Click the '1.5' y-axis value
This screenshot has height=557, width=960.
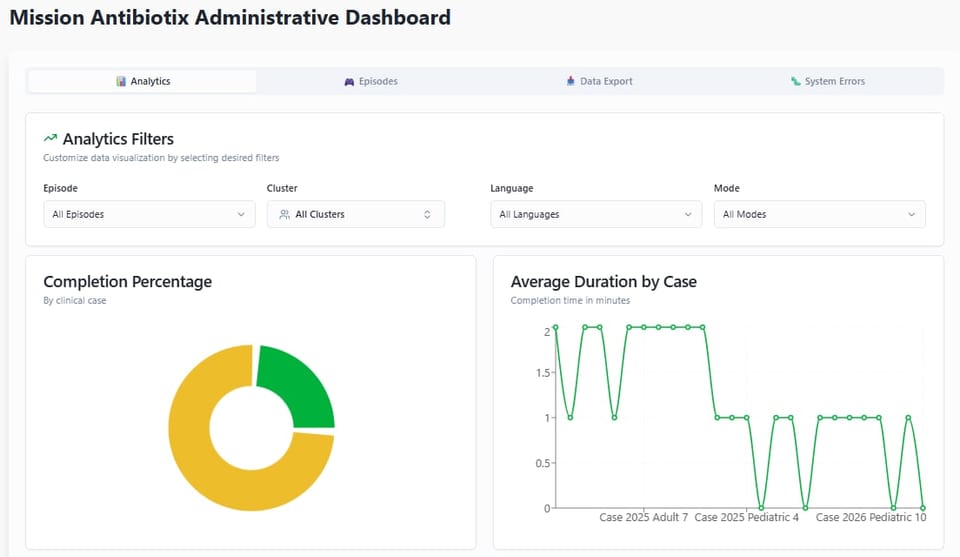543,373
